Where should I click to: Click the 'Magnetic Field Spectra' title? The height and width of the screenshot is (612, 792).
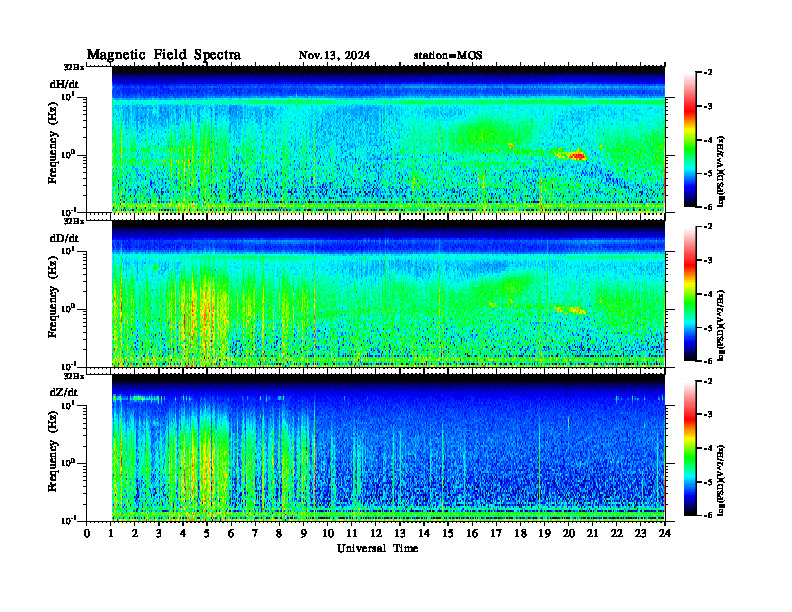click(x=164, y=55)
